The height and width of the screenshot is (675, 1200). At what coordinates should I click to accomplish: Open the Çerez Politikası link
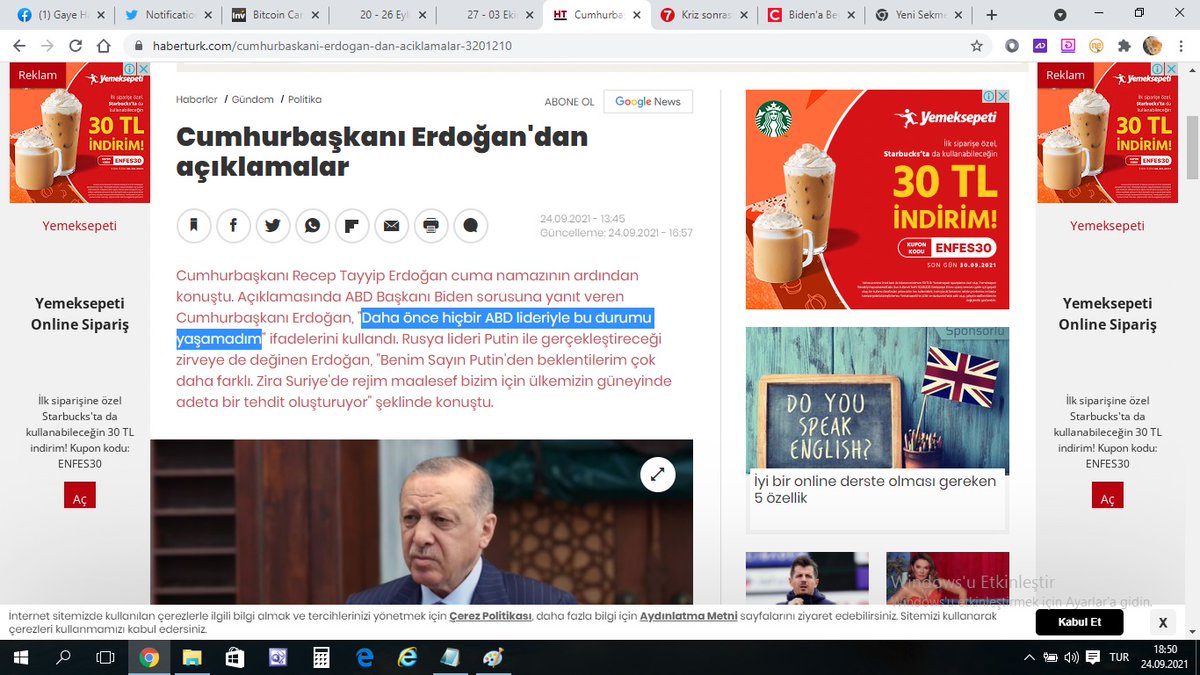tap(490, 616)
